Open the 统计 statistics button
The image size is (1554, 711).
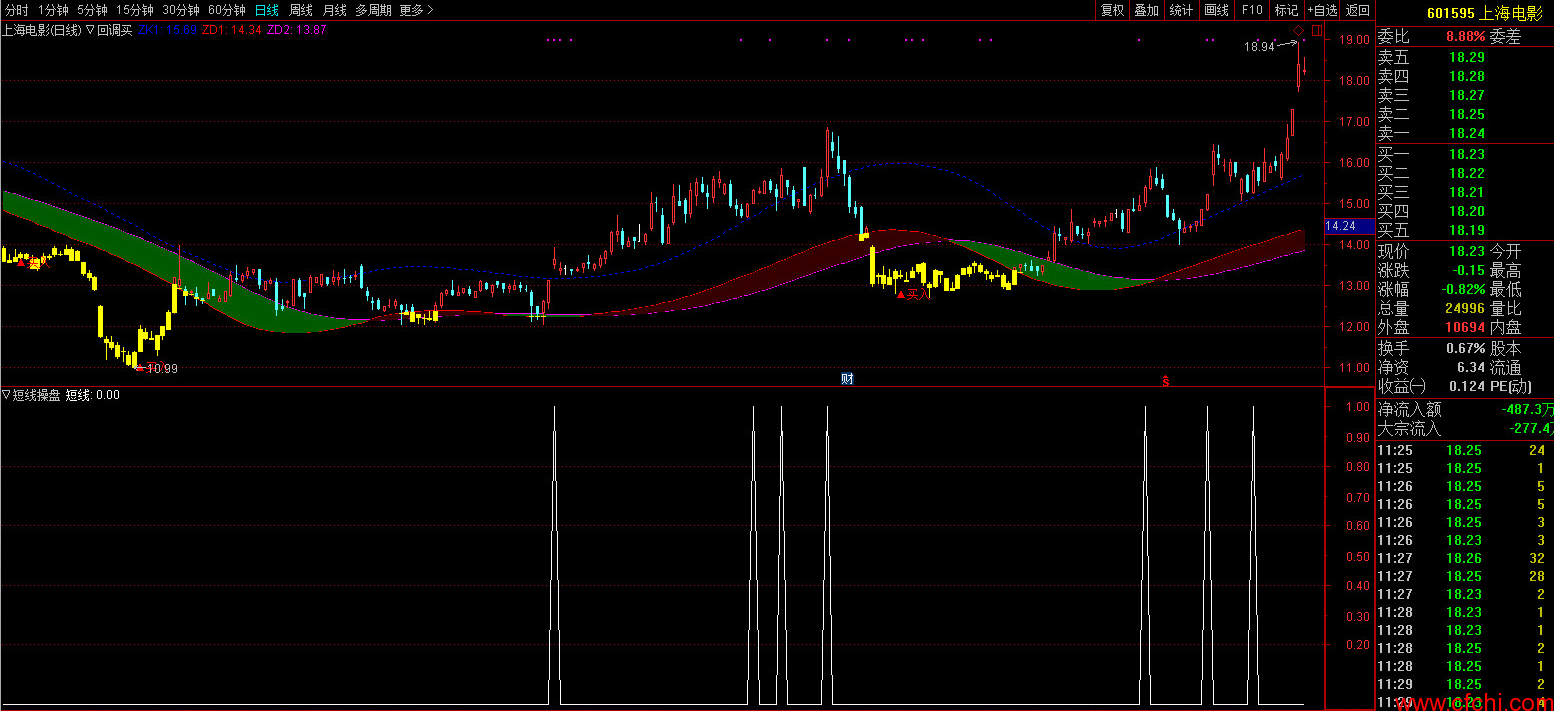(x=1181, y=10)
